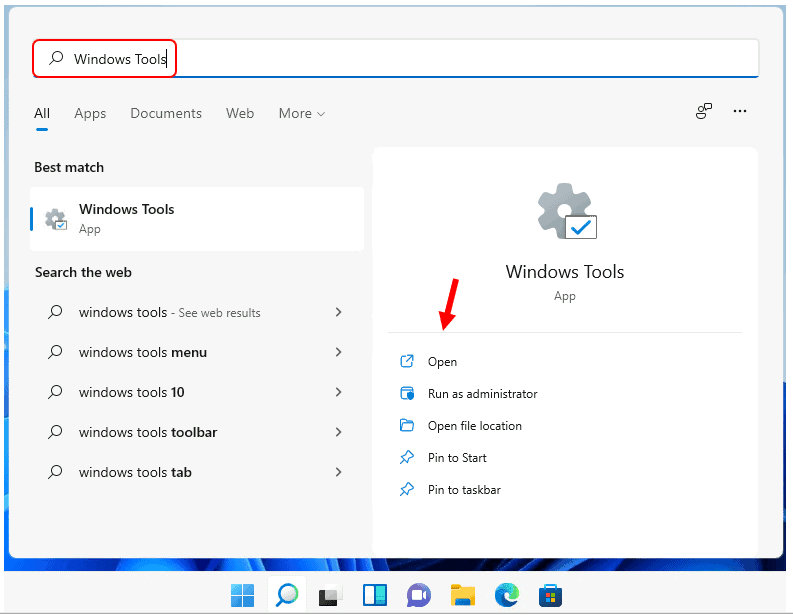Image resolution: width=793 pixels, height=615 pixels.
Task: Click the Open action icon
Action: 407,361
